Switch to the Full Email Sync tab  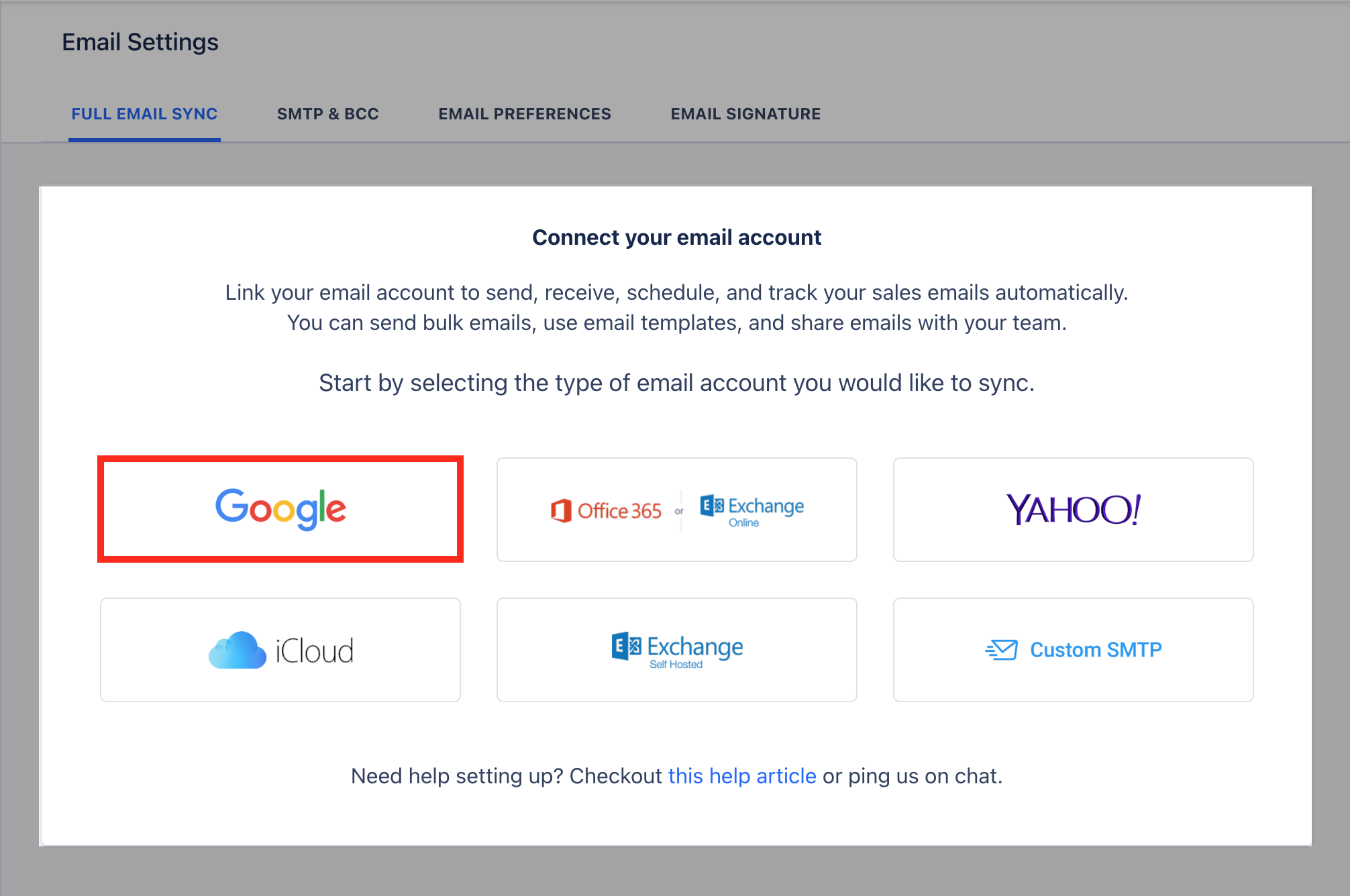[144, 114]
